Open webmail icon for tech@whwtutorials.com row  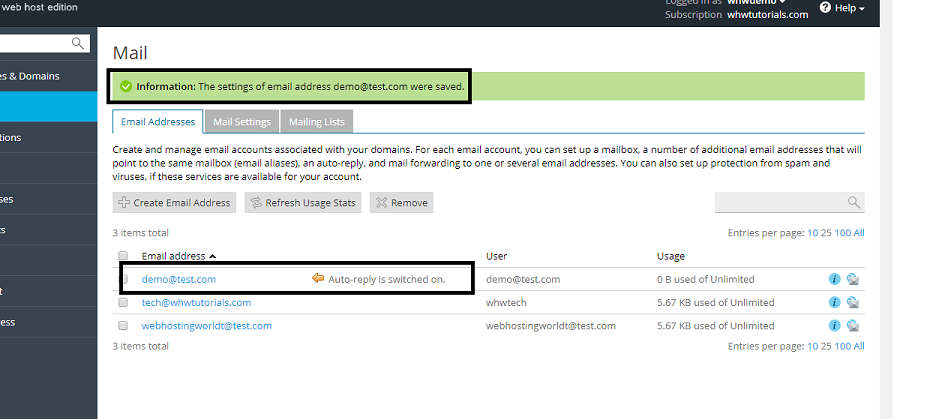853,303
